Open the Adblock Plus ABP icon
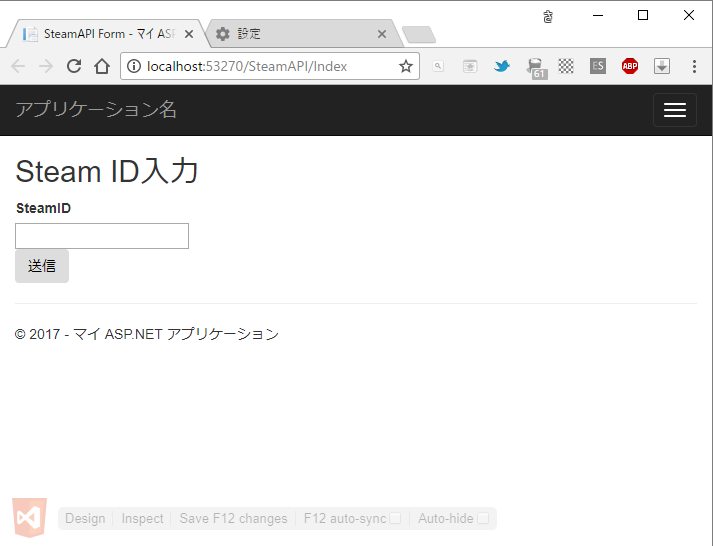 [630, 66]
